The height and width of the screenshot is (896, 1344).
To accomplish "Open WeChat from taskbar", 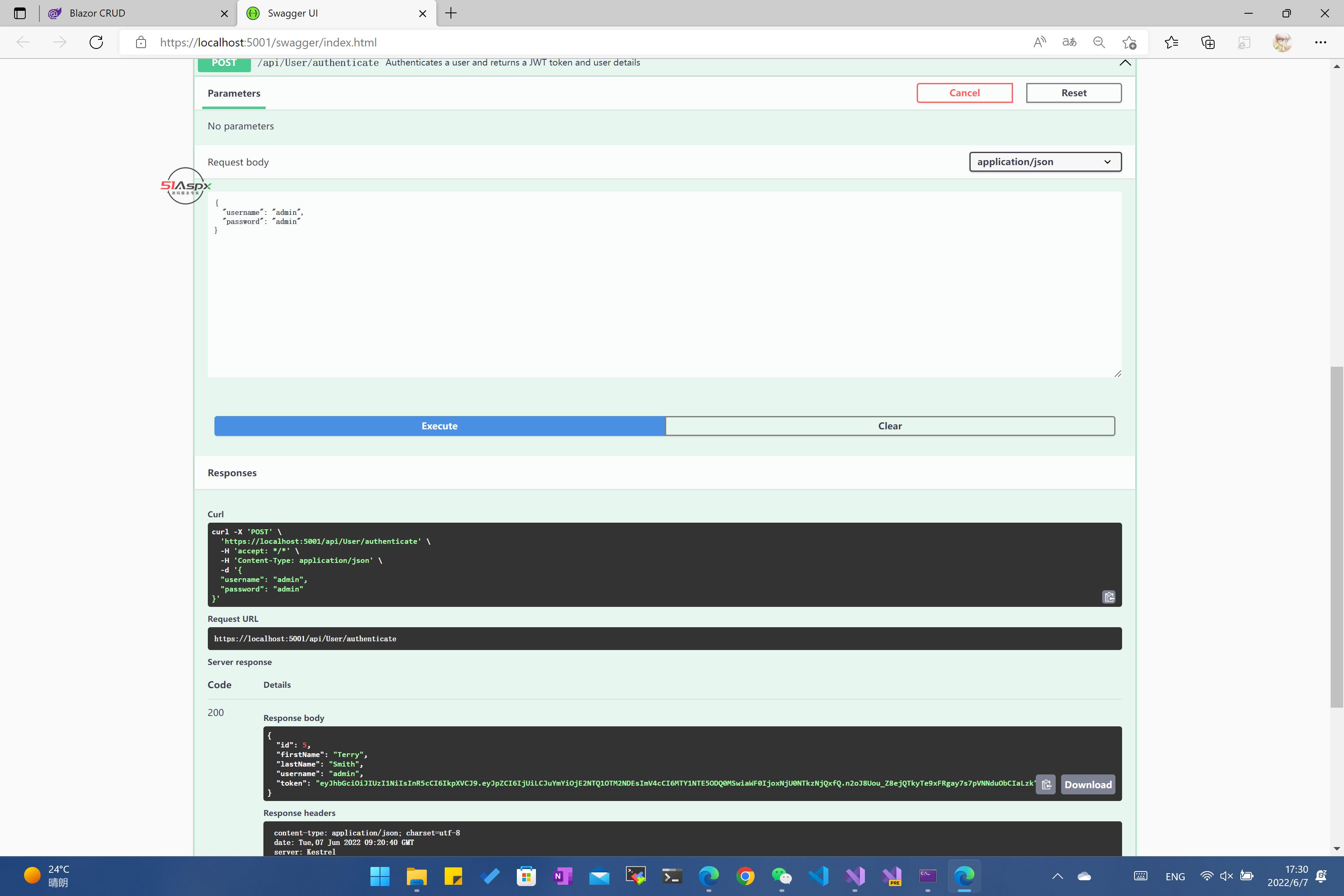I will [782, 876].
